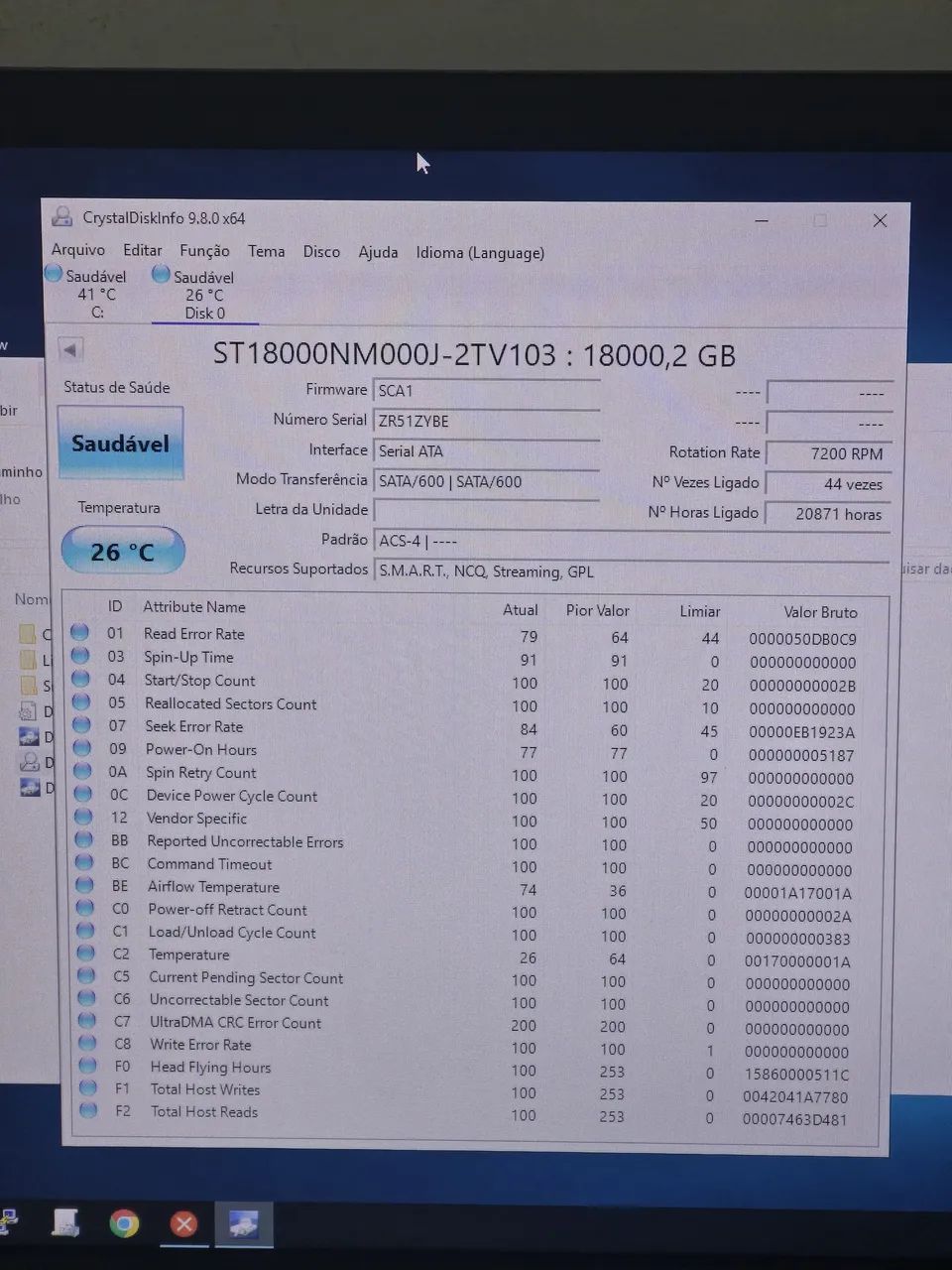
Task: Click the previous disk arrow button
Action: tap(70, 349)
